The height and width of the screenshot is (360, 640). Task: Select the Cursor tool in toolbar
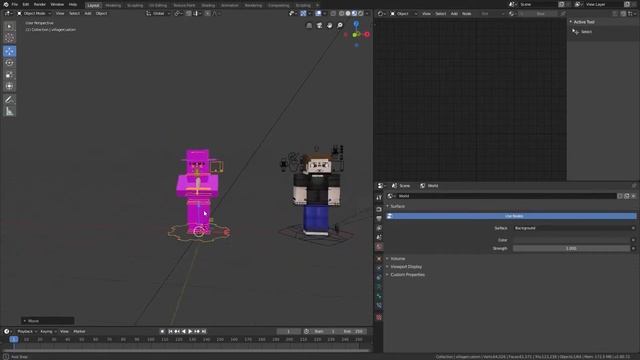click(x=9, y=38)
